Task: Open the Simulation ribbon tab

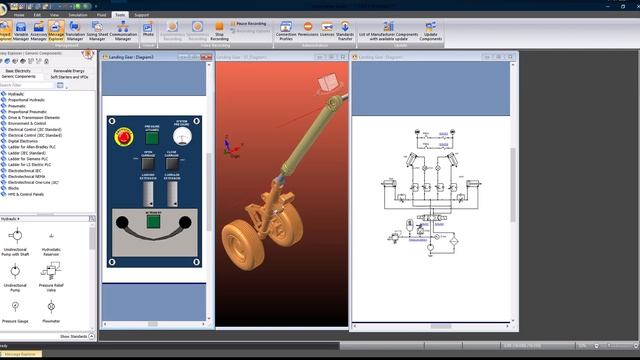Action: (x=78, y=15)
